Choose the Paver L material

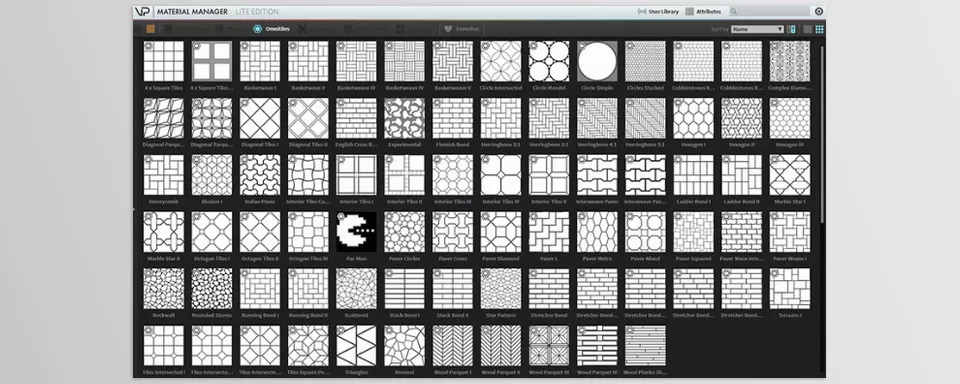pyautogui.click(x=549, y=232)
